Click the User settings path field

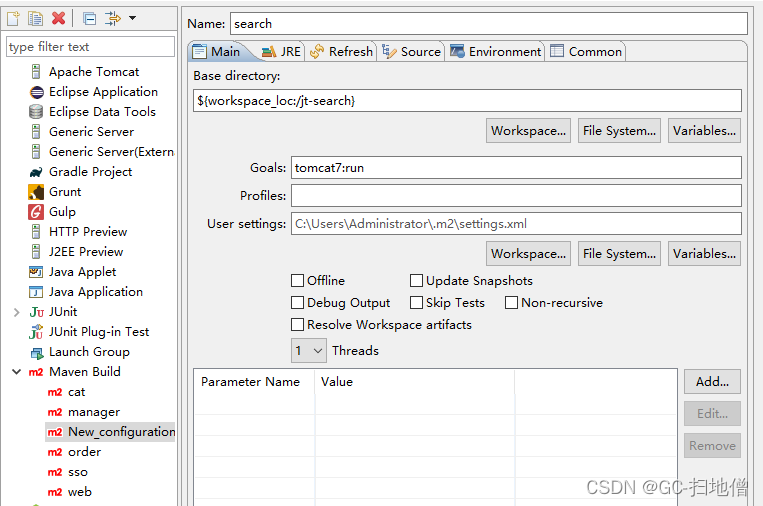click(516, 224)
